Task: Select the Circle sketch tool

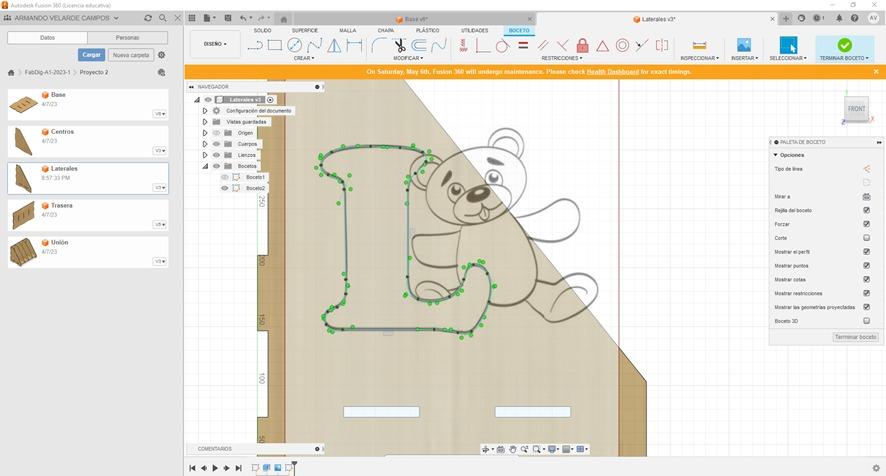Action: [x=294, y=45]
